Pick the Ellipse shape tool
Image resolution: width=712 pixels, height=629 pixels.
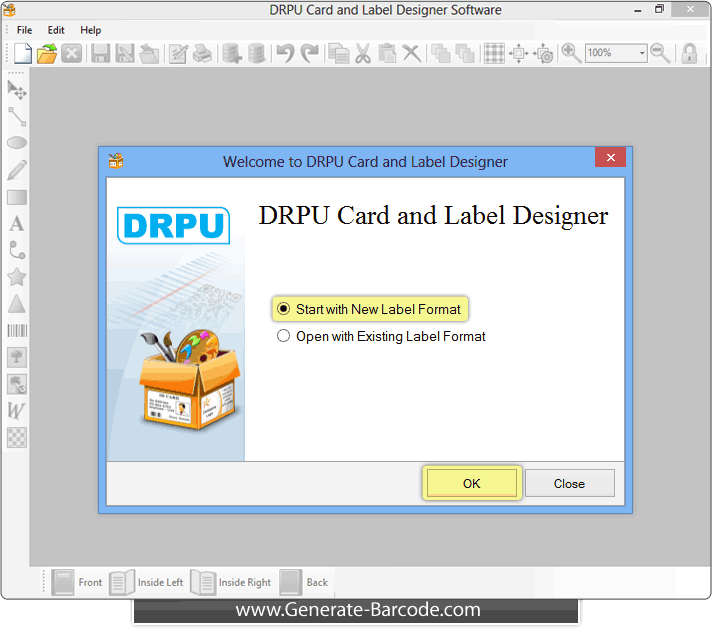point(17,143)
